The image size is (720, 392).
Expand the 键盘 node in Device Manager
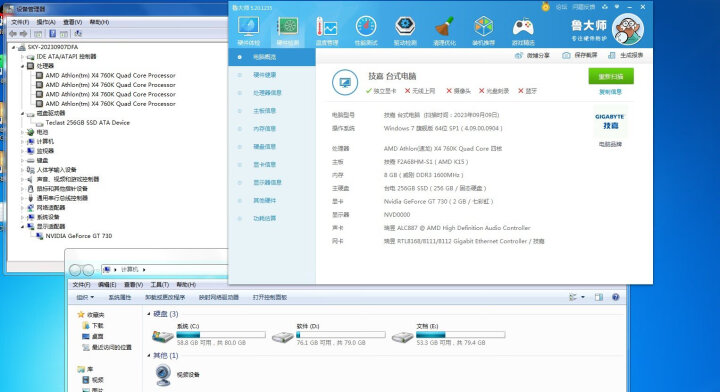22,161
